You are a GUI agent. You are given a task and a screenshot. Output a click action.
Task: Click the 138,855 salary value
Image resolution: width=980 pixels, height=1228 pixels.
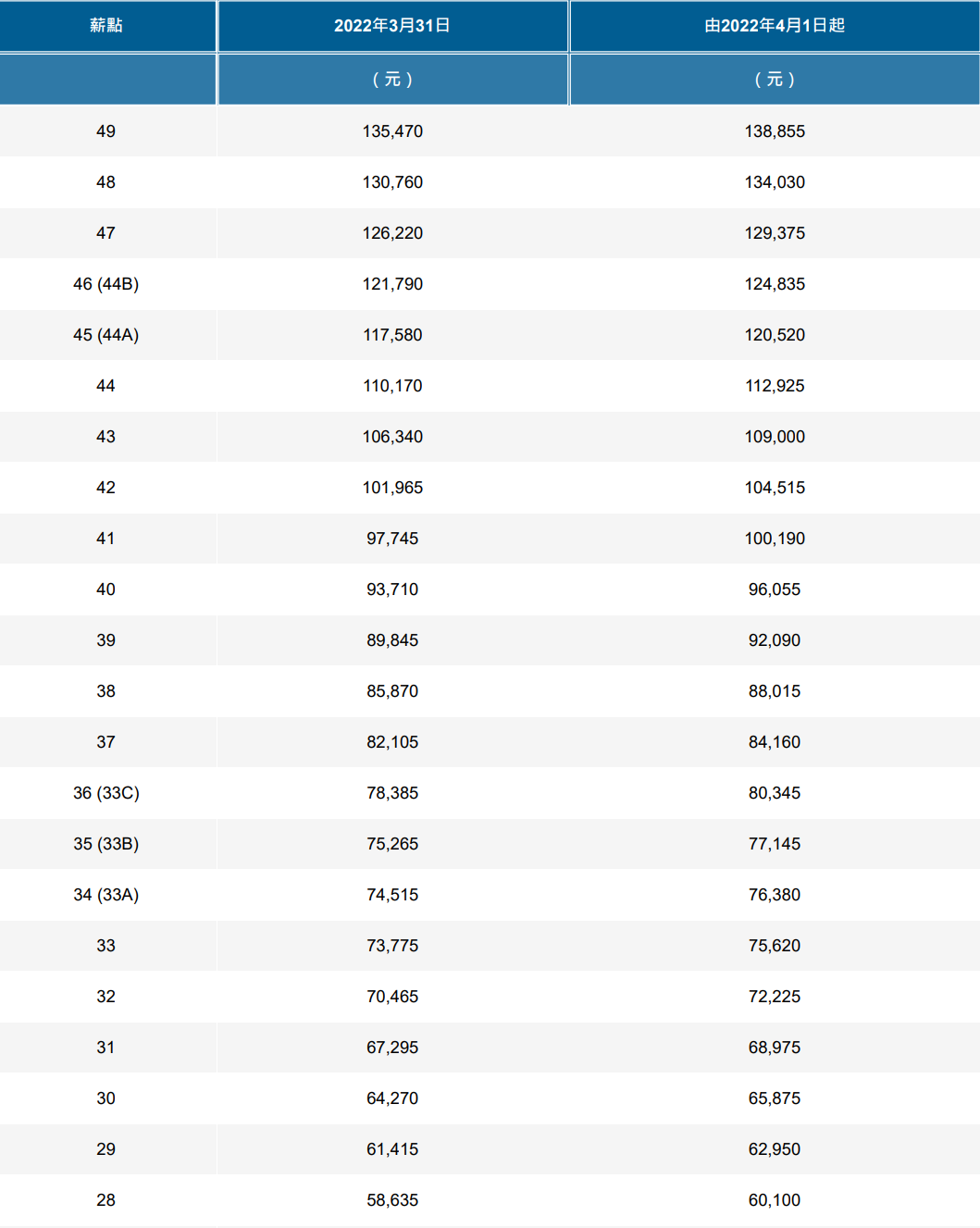click(x=775, y=131)
